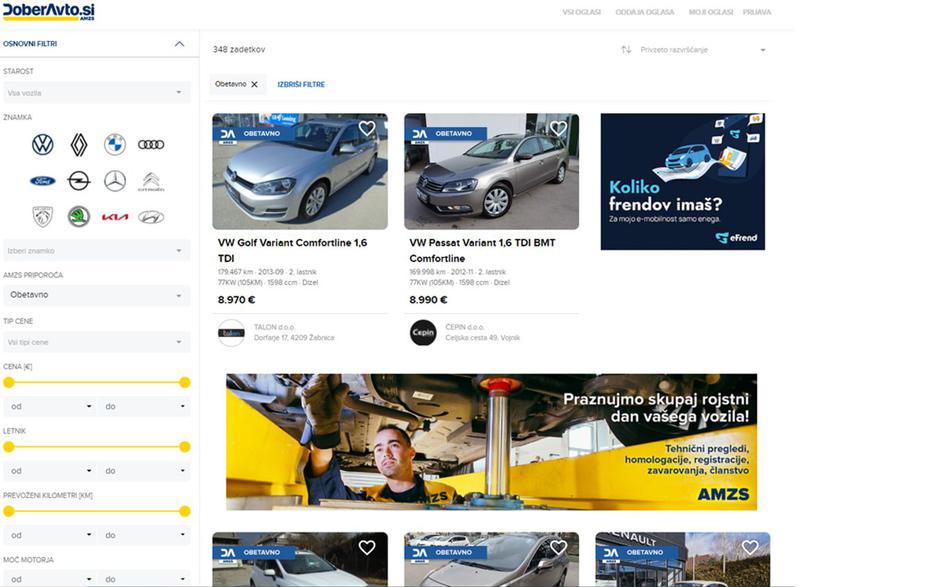The image size is (943, 587).
Task: Click the Prijava login link
Action: point(756,12)
